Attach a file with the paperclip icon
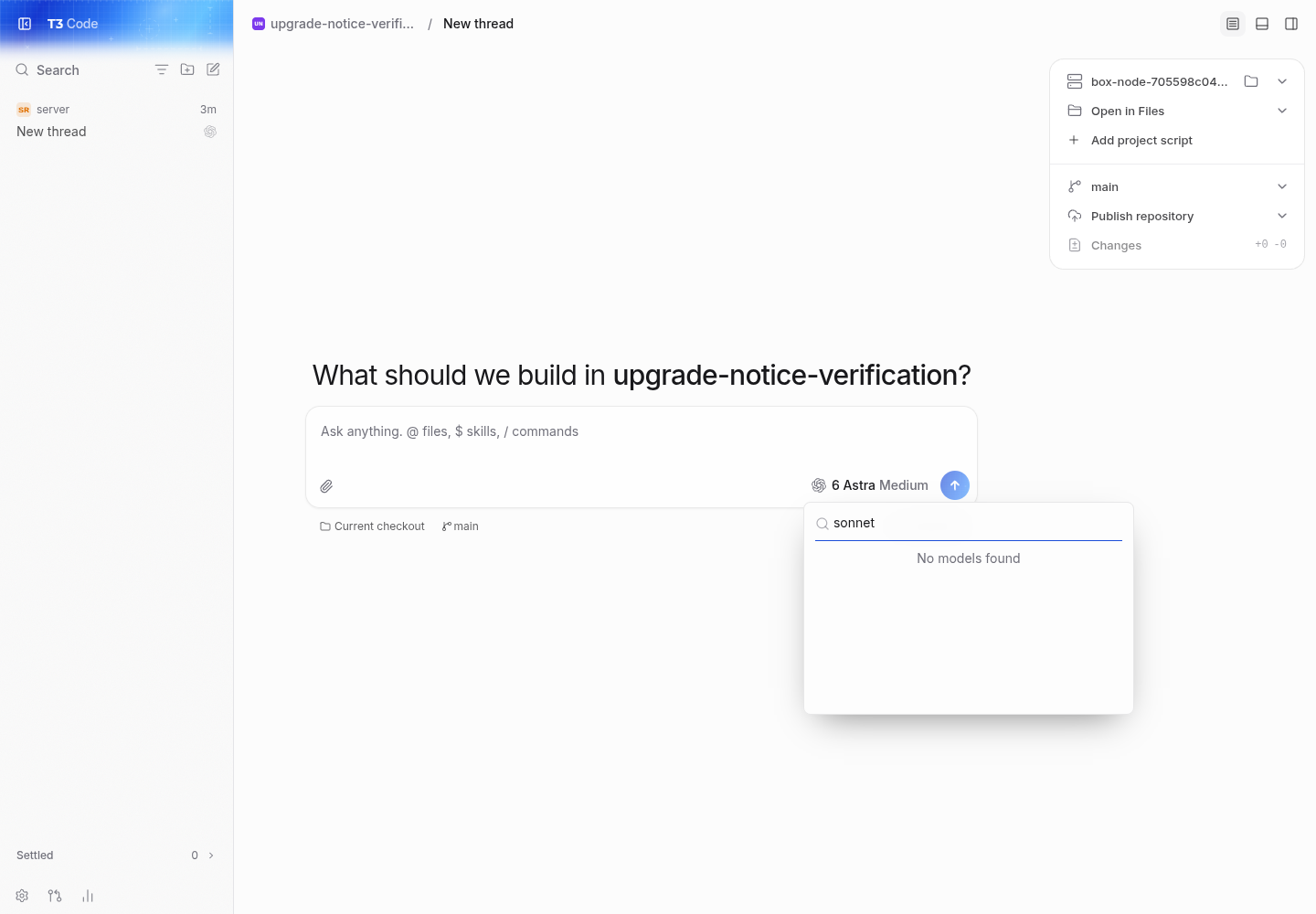1316x914 pixels. tap(326, 486)
